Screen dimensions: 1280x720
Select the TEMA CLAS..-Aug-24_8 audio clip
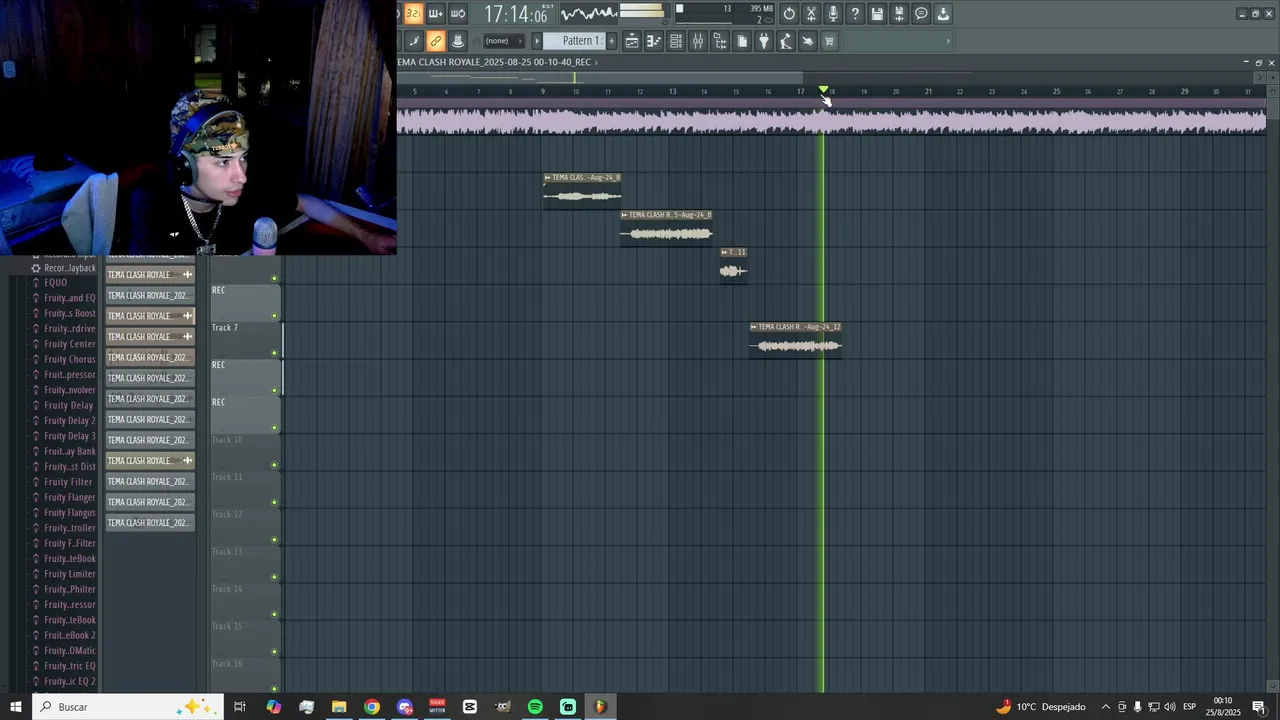[x=582, y=190]
